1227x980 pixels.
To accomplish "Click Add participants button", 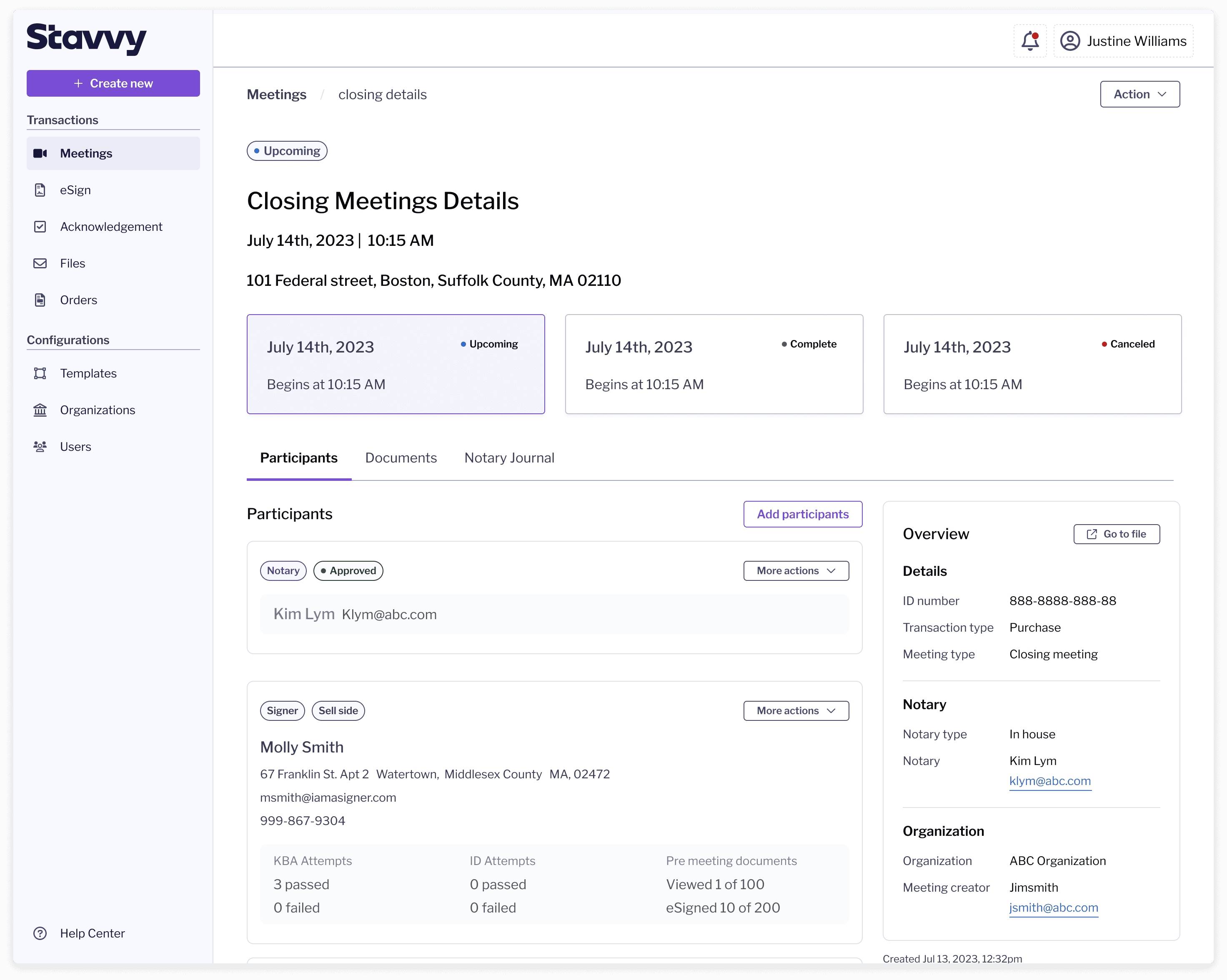I will [802, 514].
